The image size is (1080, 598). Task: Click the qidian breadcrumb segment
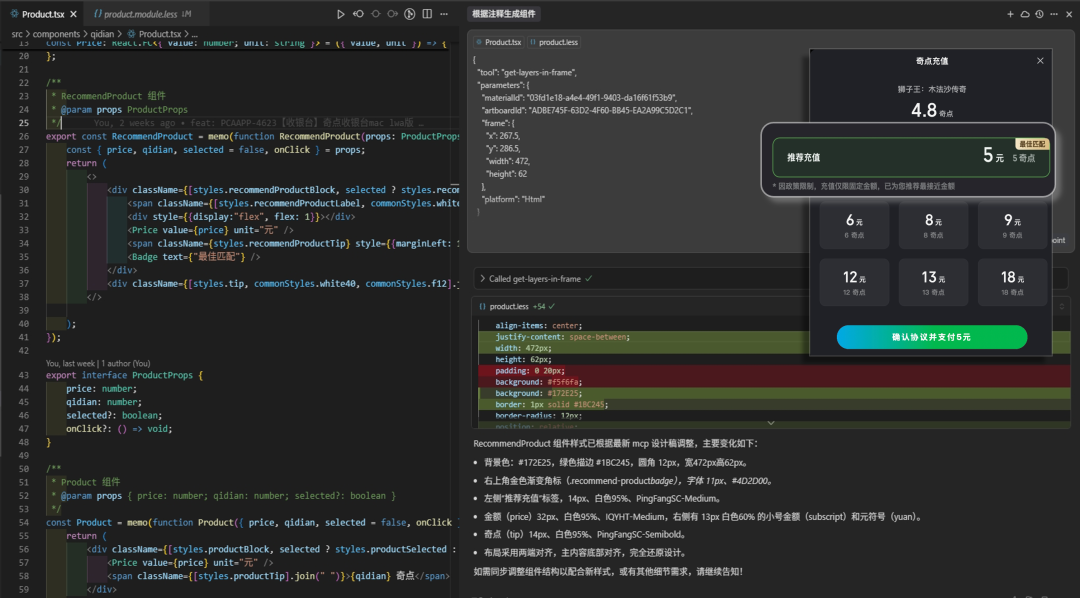pyautogui.click(x=102, y=34)
